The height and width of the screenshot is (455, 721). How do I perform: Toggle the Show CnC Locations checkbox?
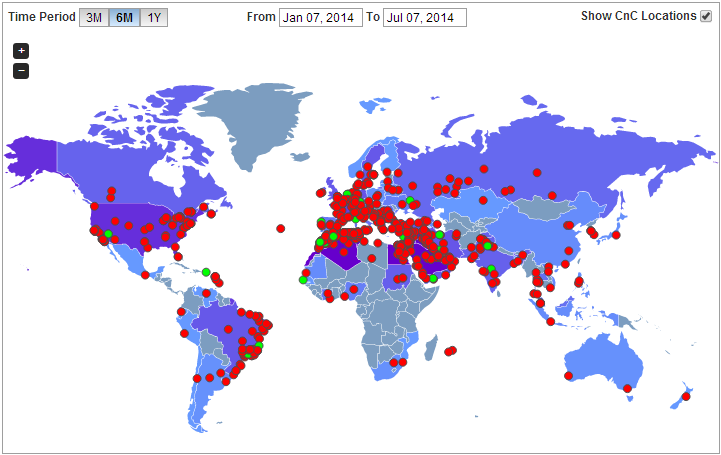click(706, 16)
